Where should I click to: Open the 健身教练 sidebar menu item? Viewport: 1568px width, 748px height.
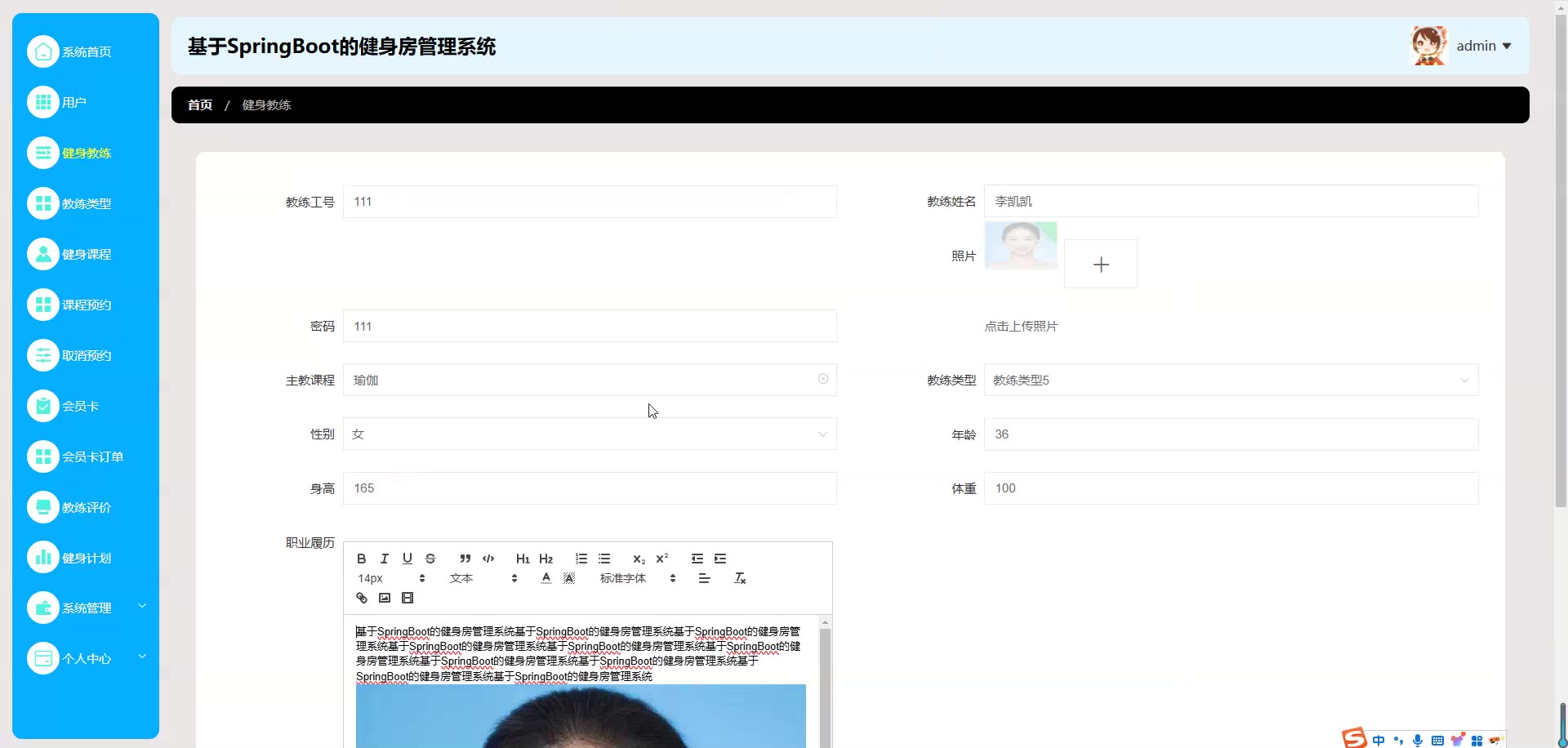pos(86,153)
